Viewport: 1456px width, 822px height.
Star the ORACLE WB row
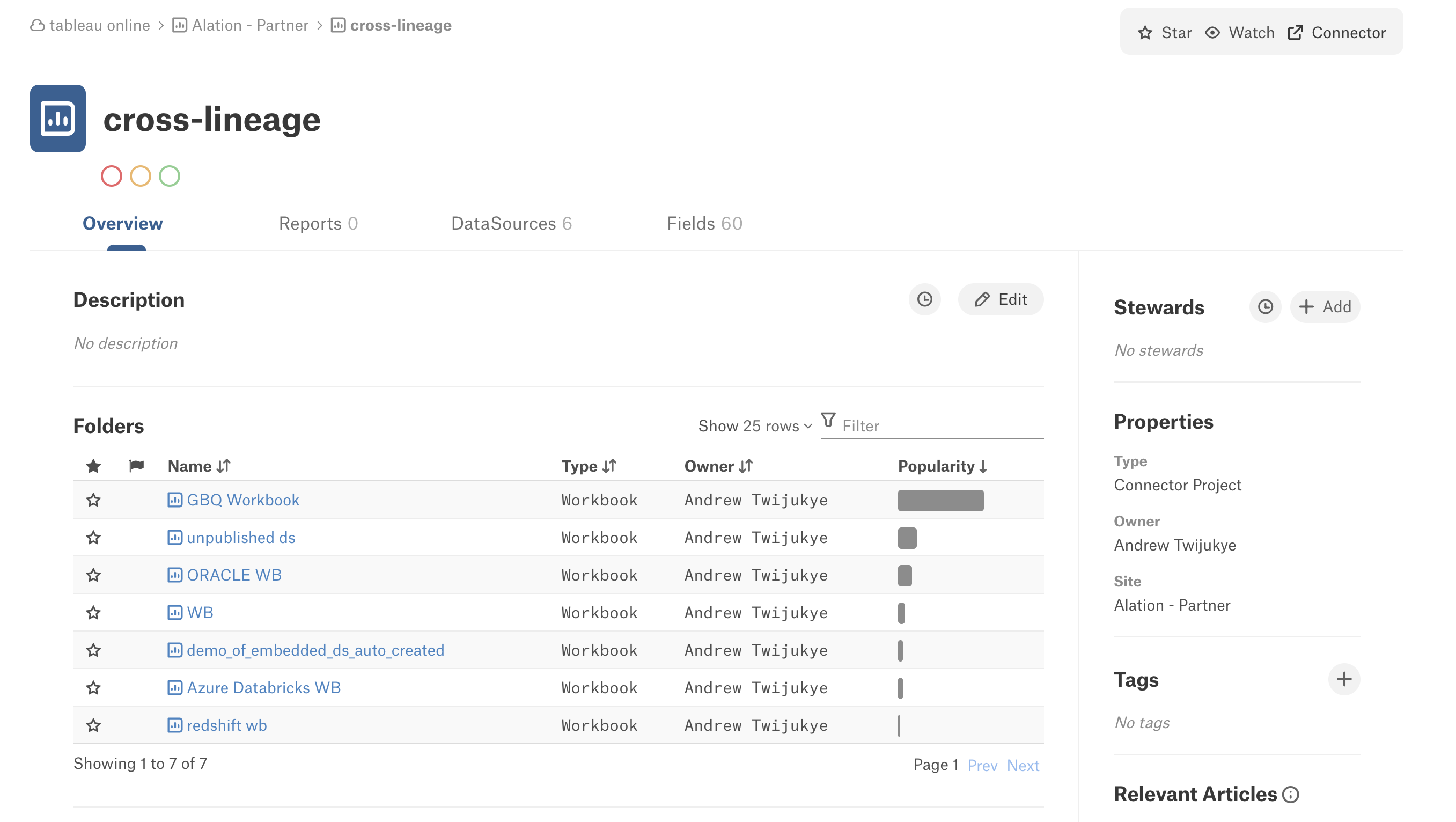(93, 575)
